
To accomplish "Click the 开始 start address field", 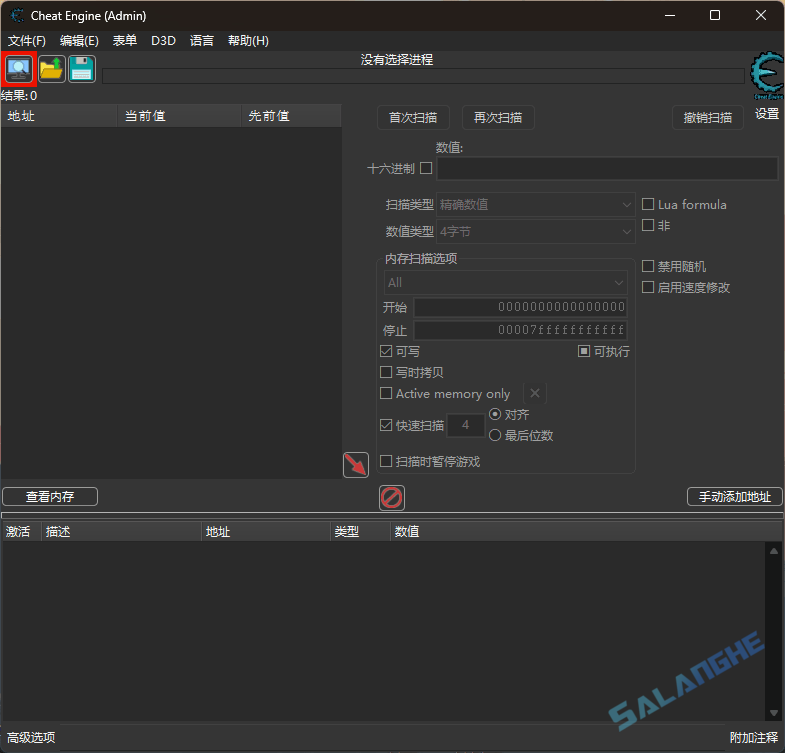I will 520,307.
